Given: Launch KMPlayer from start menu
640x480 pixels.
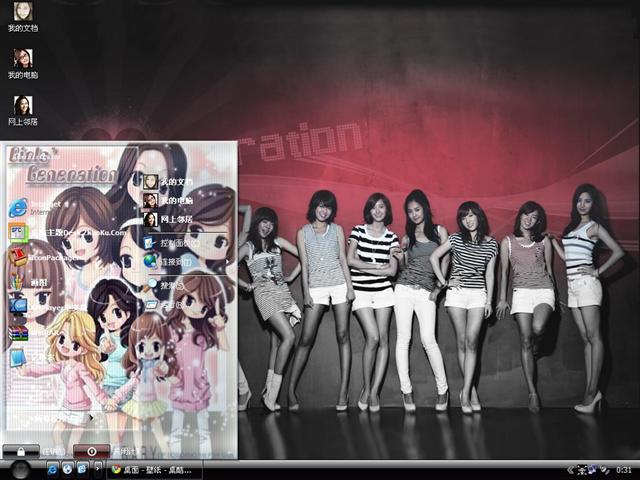Looking at the screenshot, I should (47, 307).
